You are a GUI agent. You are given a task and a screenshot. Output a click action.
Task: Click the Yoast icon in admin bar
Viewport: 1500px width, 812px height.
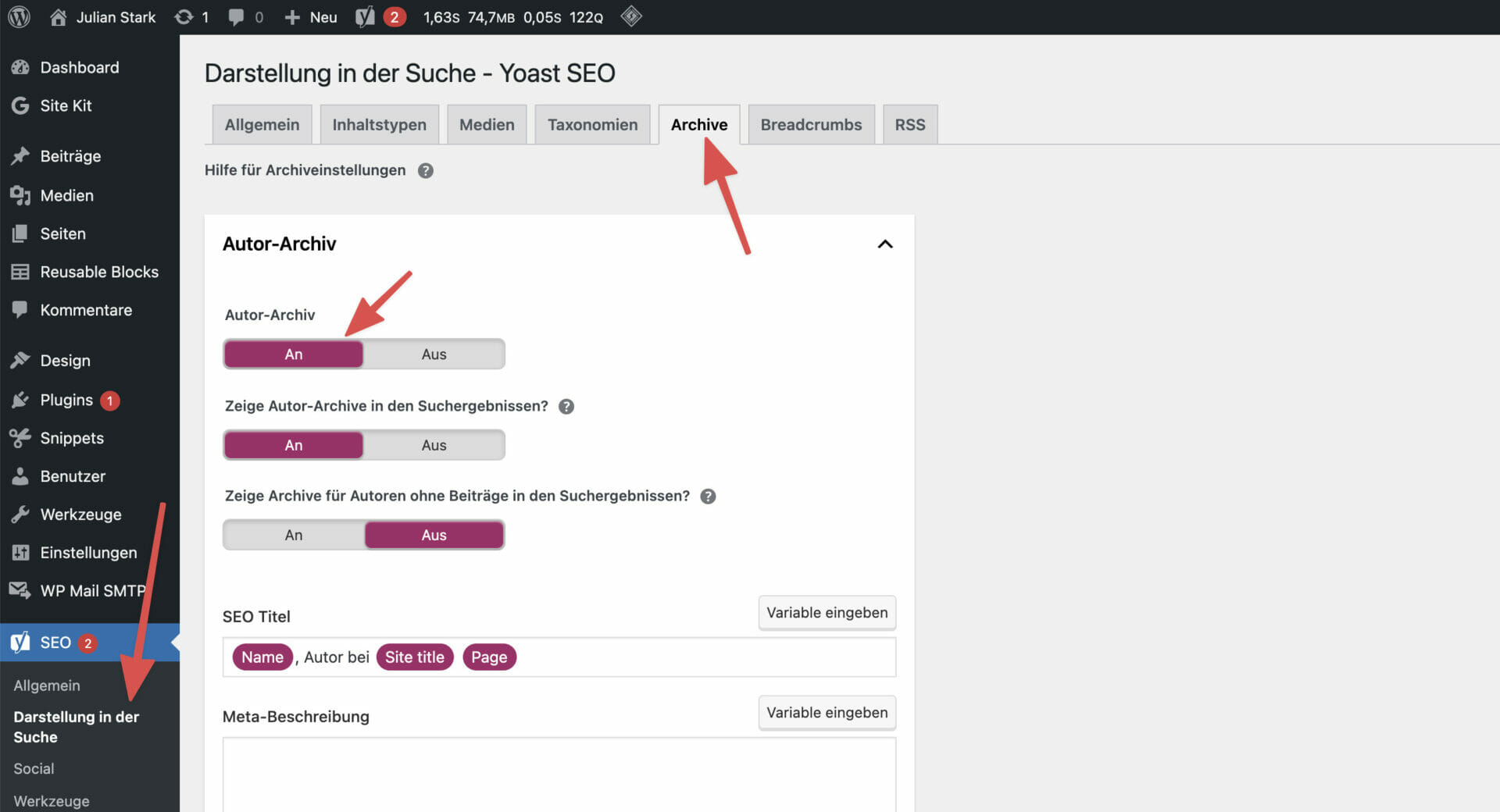366,16
